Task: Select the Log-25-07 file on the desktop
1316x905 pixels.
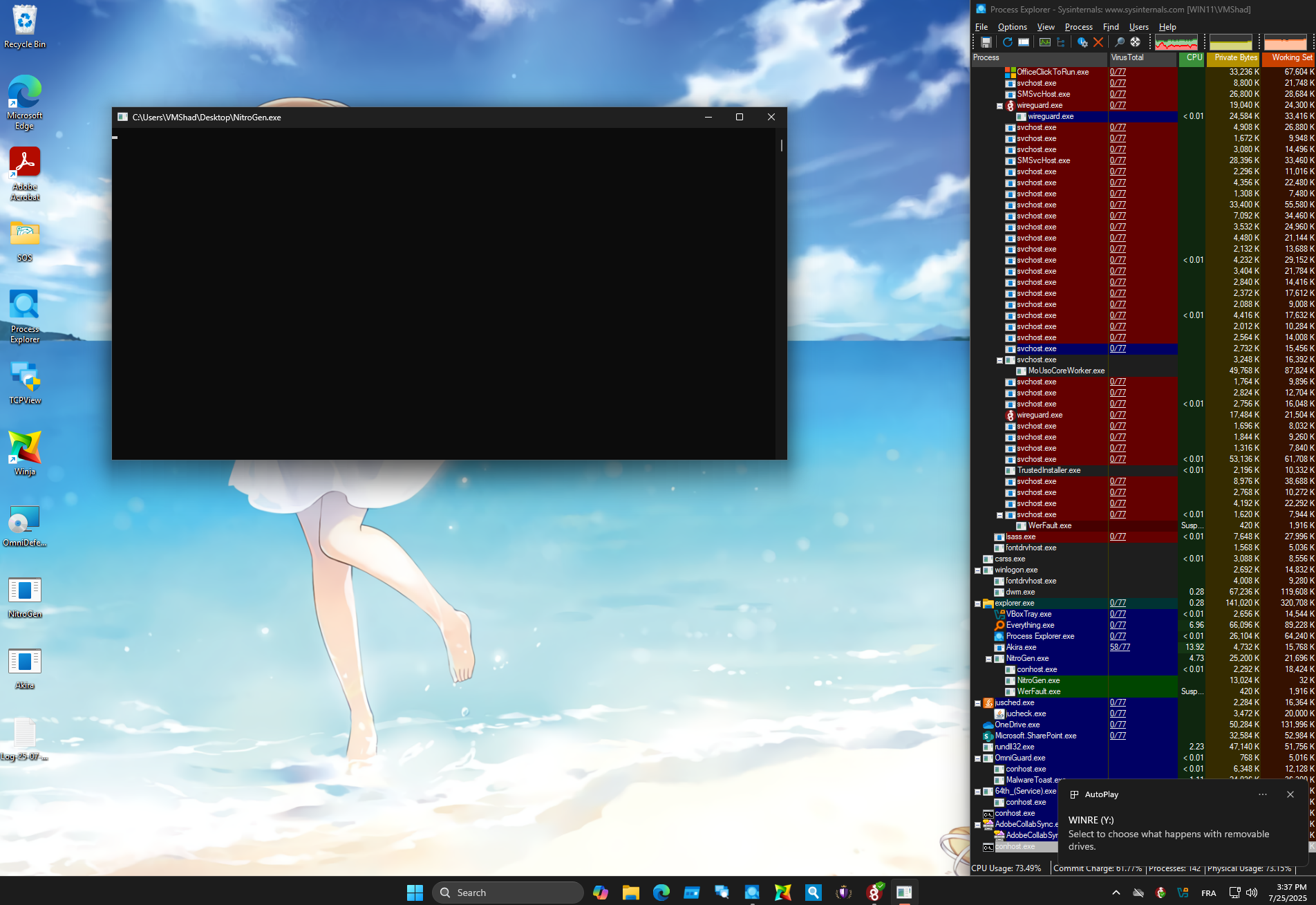Action: [25, 738]
